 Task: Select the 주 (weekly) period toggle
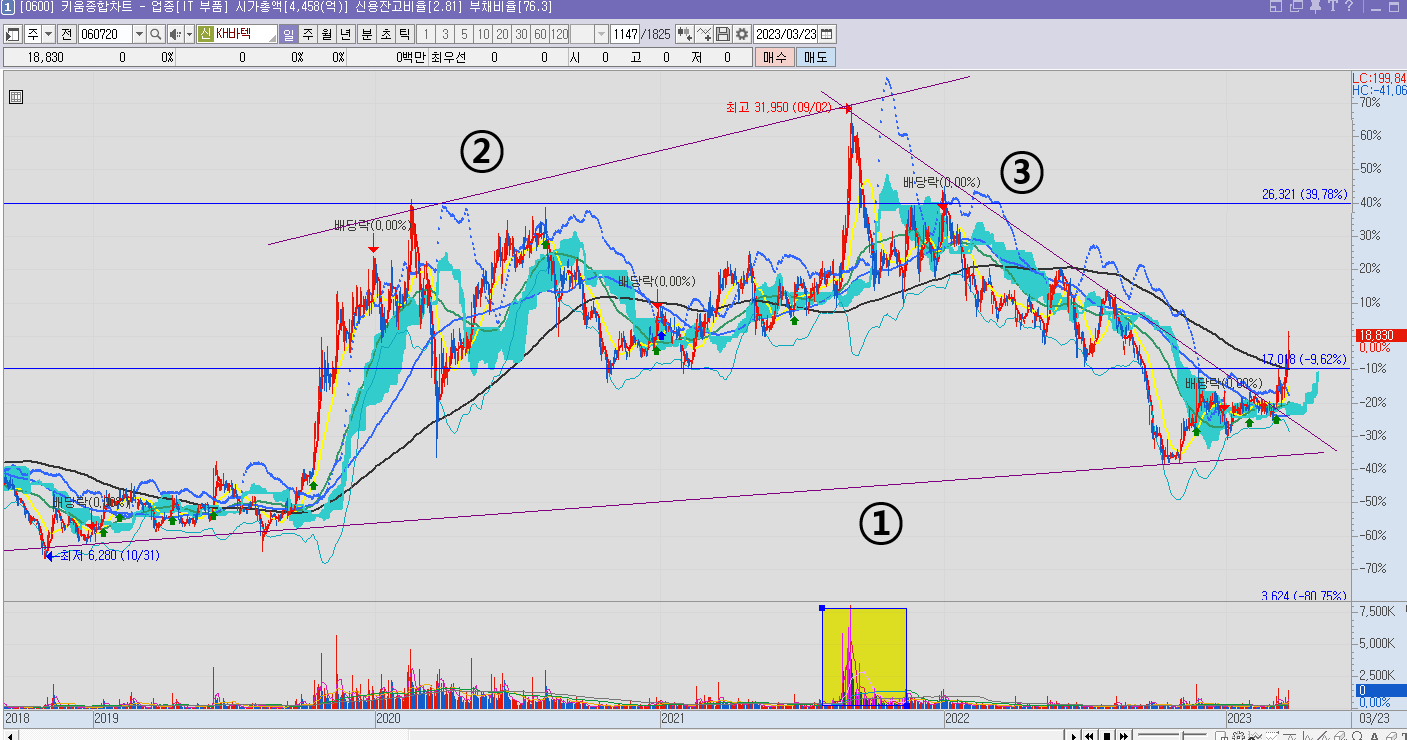307,34
